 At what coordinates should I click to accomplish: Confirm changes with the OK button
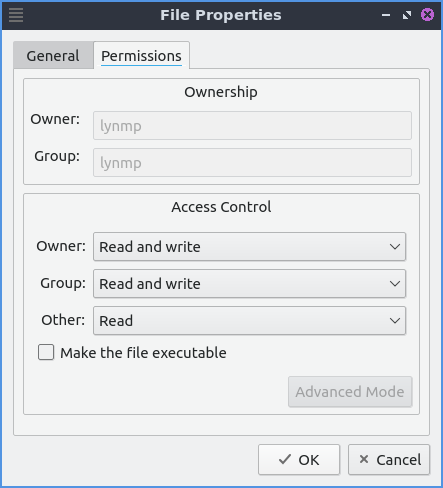(299, 459)
